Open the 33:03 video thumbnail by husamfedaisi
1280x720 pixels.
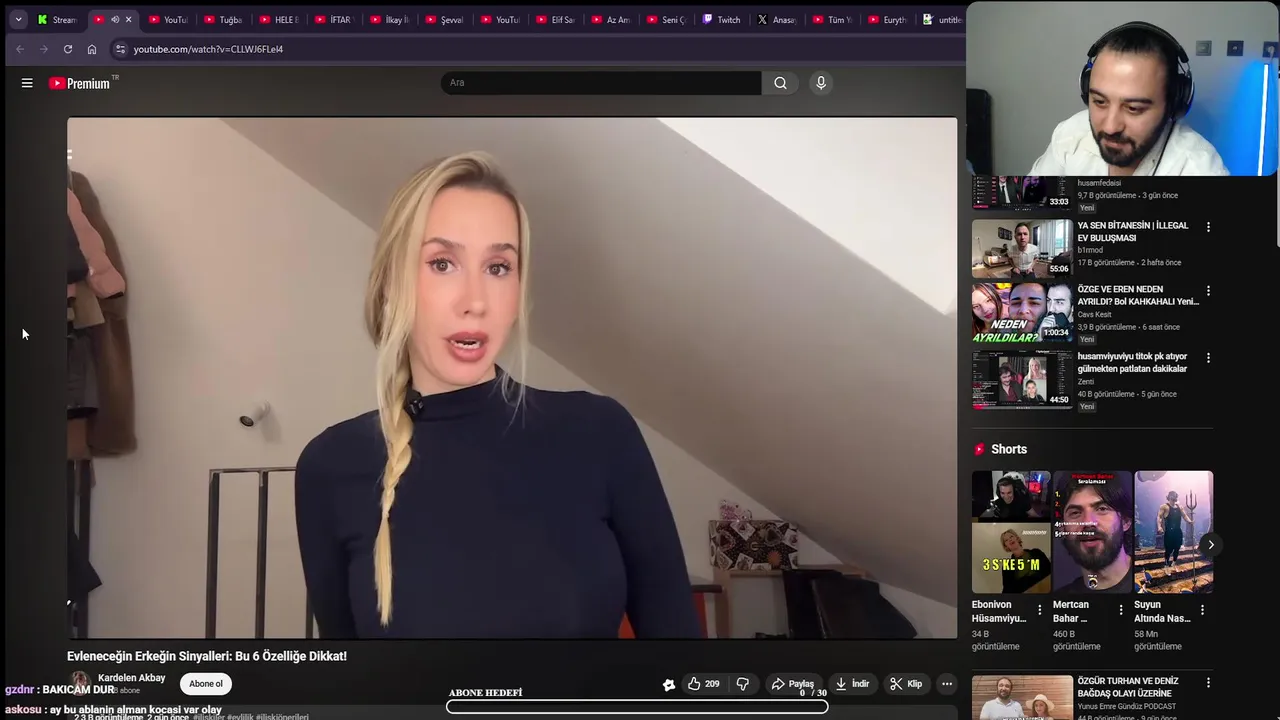point(1022,193)
